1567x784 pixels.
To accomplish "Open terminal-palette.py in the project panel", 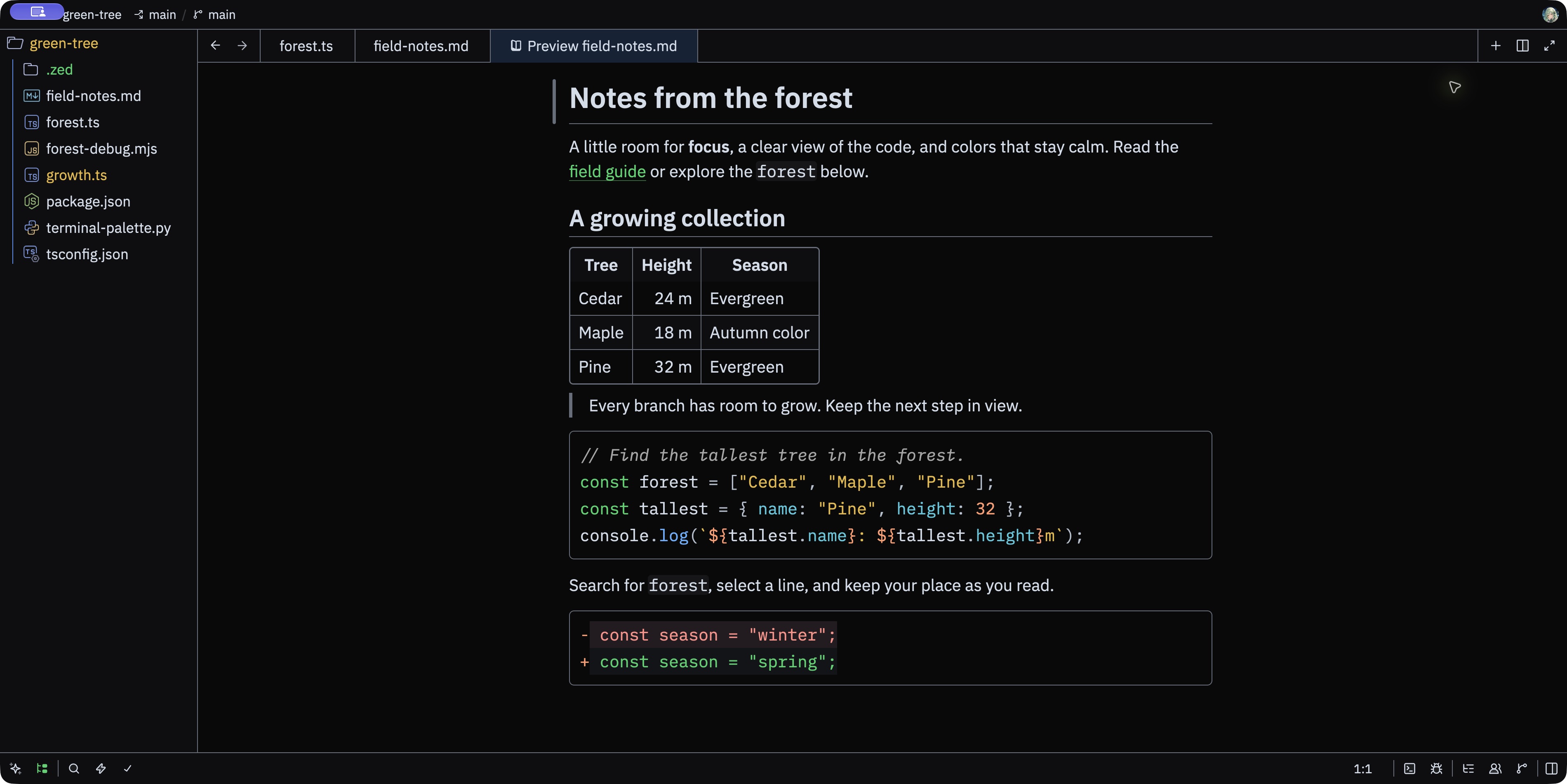I will [108, 228].
